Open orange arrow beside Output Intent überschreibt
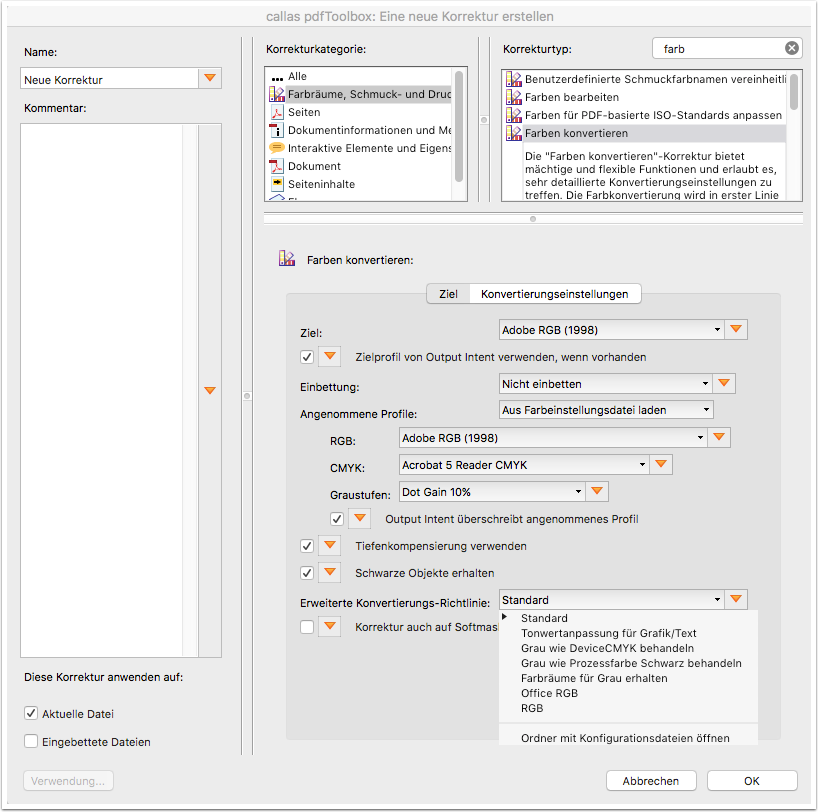 359,518
